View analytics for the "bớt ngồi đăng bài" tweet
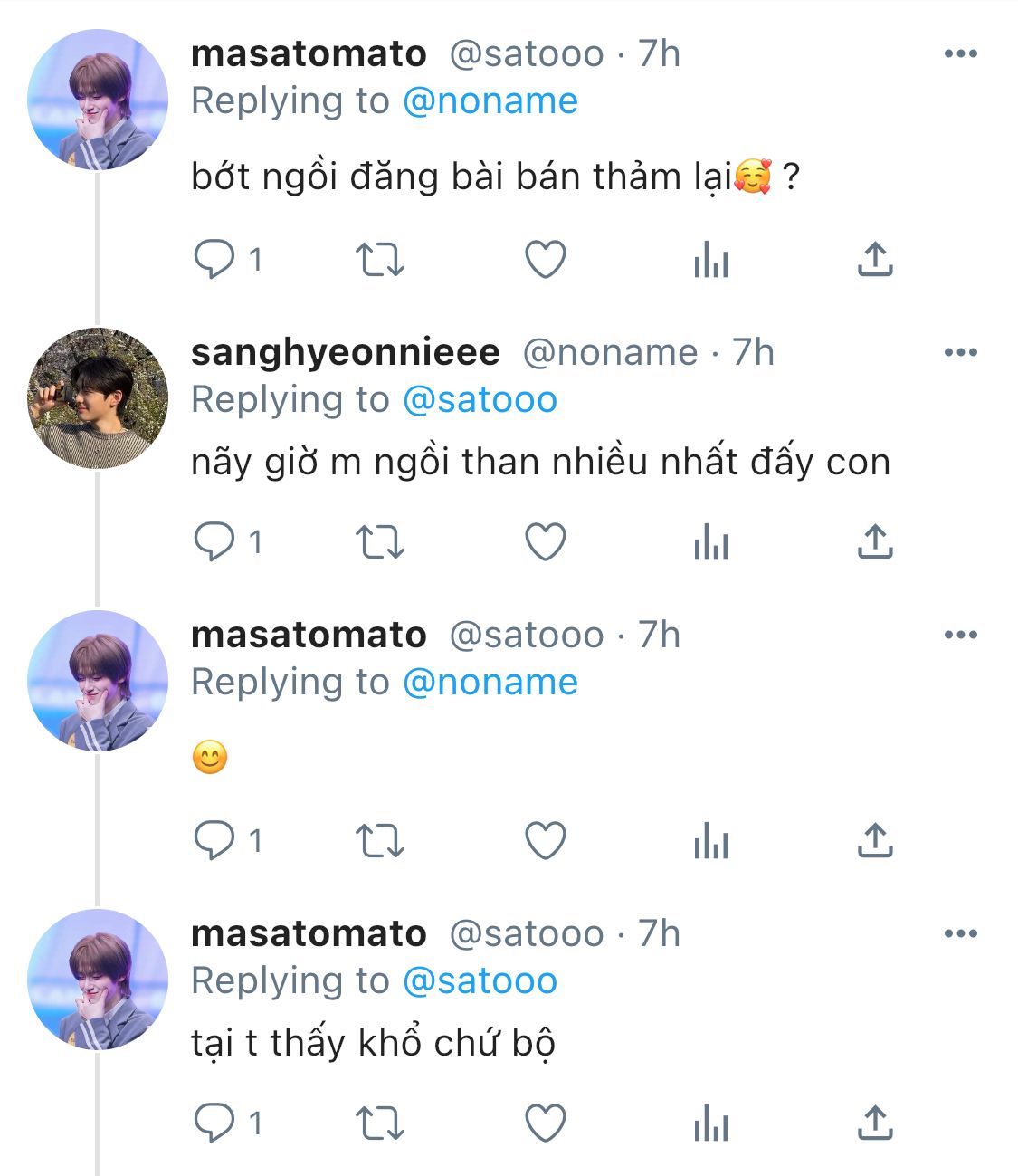The width and height of the screenshot is (1018, 1176). pyautogui.click(x=710, y=260)
